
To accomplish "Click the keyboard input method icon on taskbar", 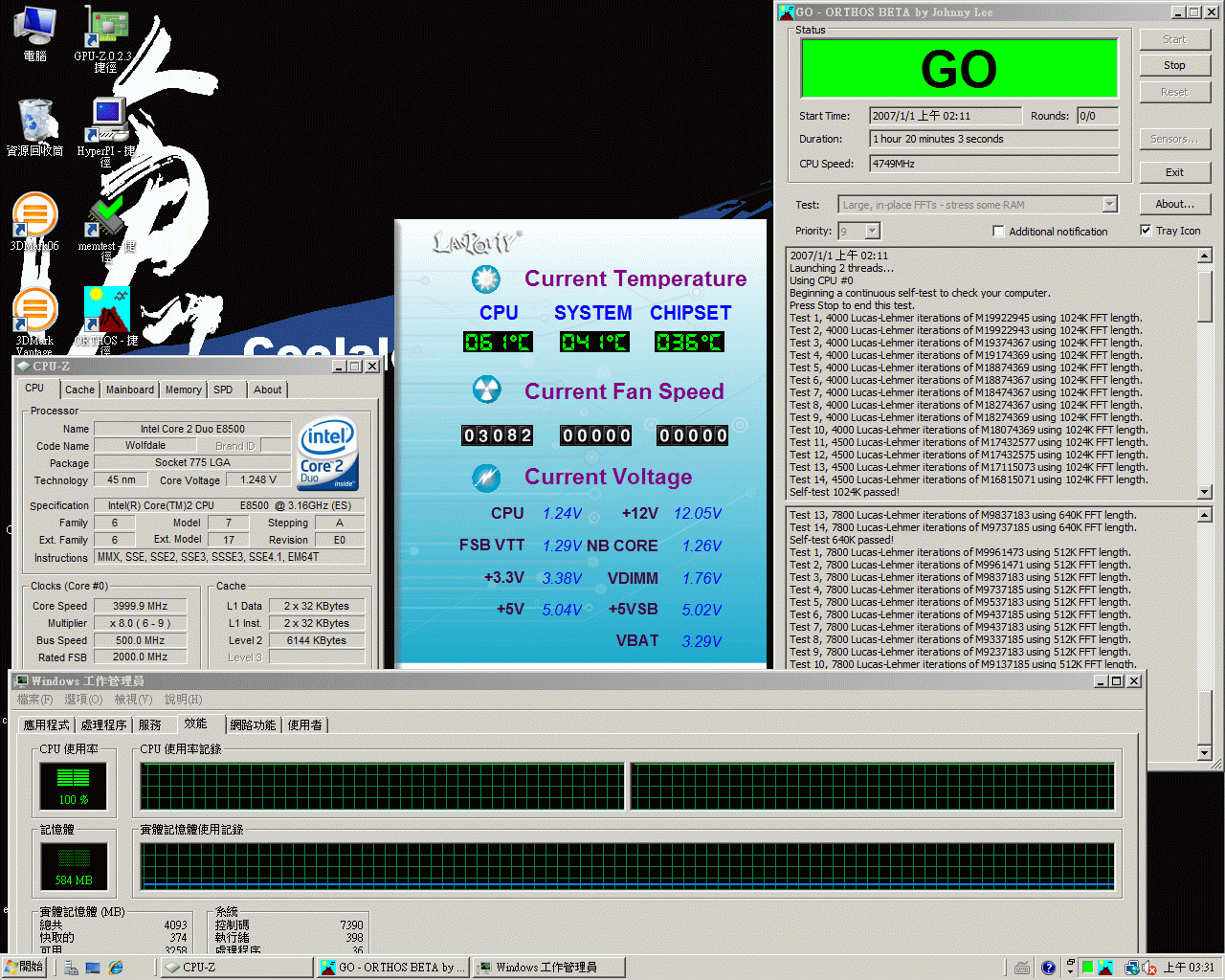I will coord(1022,968).
